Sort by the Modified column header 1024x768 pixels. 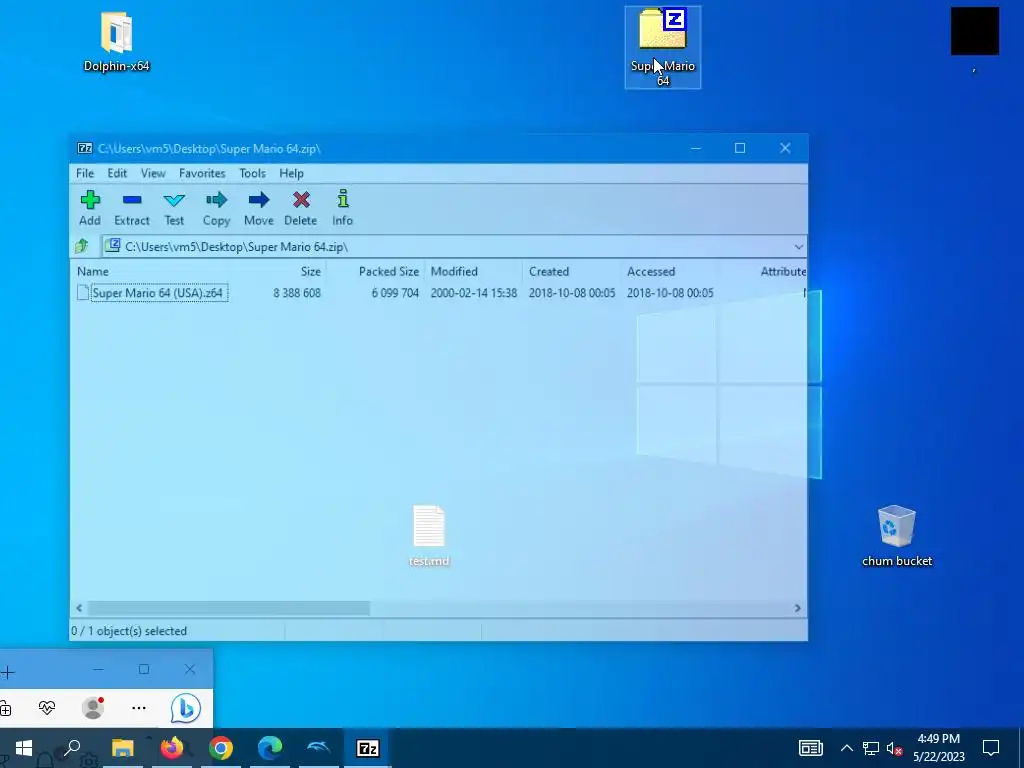tap(454, 272)
